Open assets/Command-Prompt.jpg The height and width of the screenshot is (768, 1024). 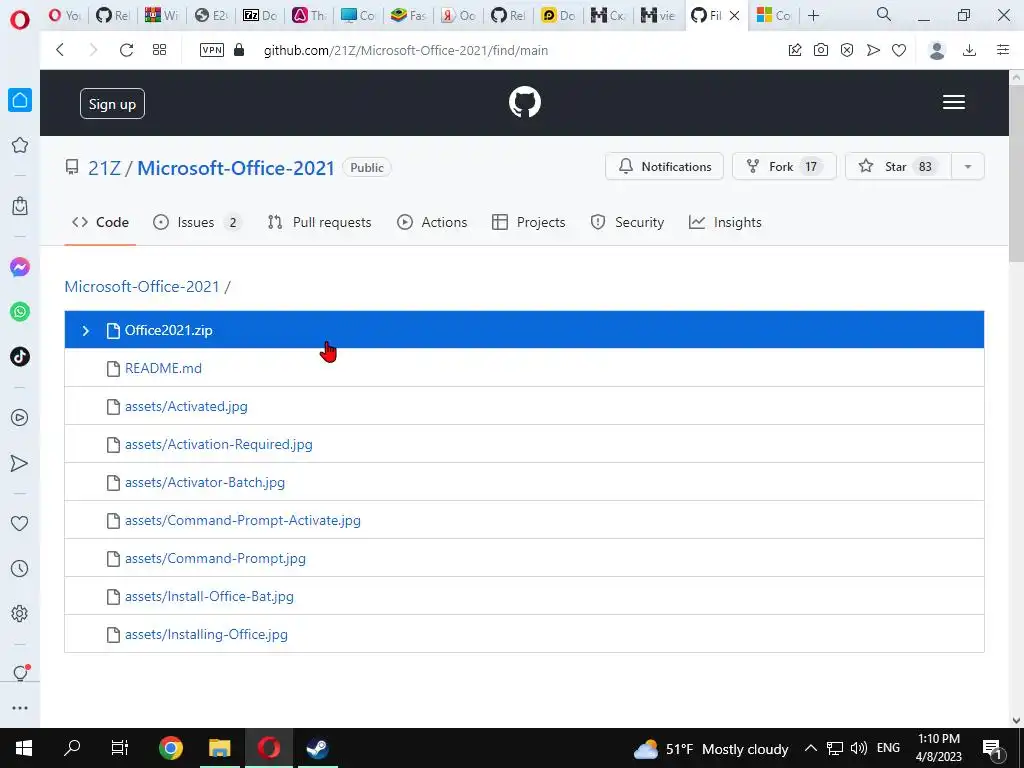coord(216,558)
